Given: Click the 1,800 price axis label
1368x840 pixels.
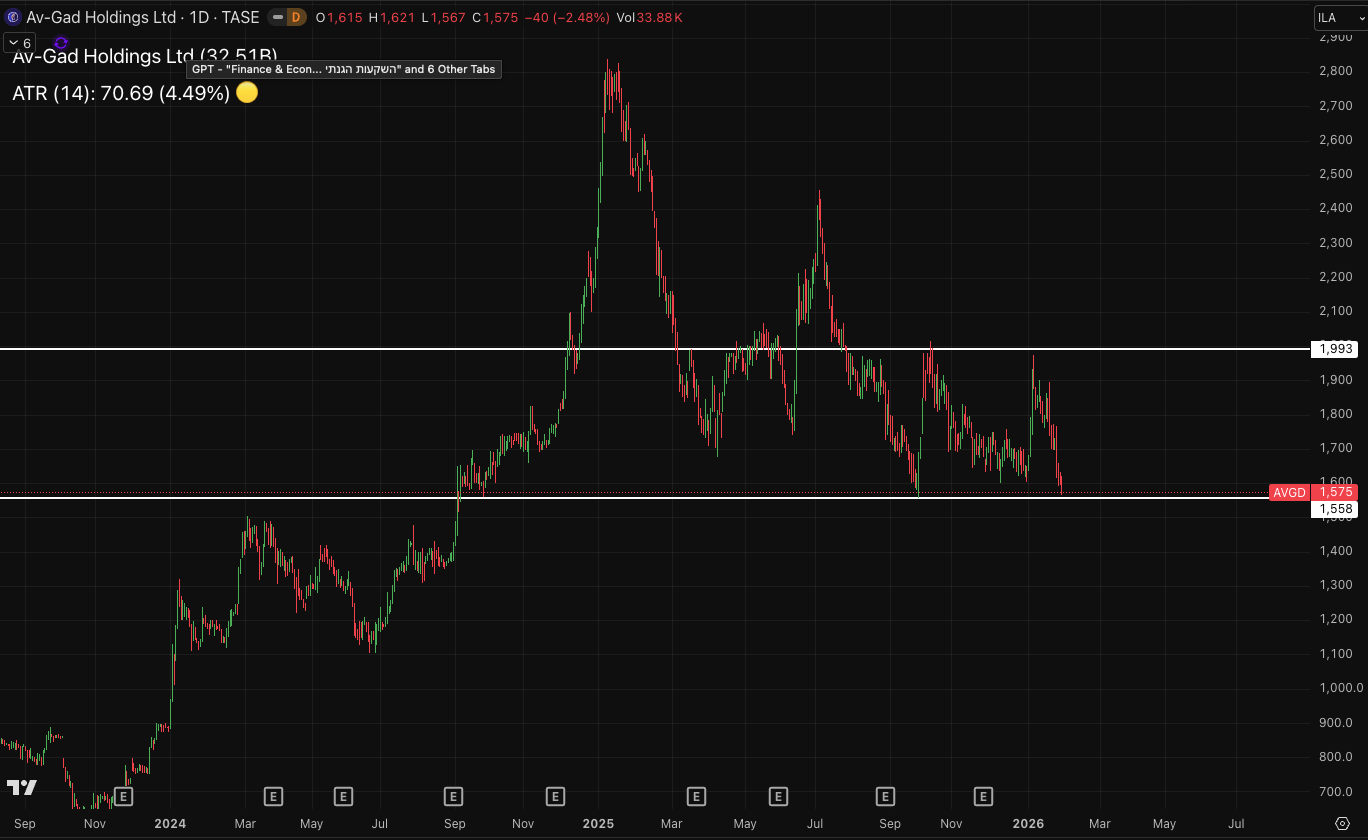Looking at the screenshot, I should point(1337,414).
